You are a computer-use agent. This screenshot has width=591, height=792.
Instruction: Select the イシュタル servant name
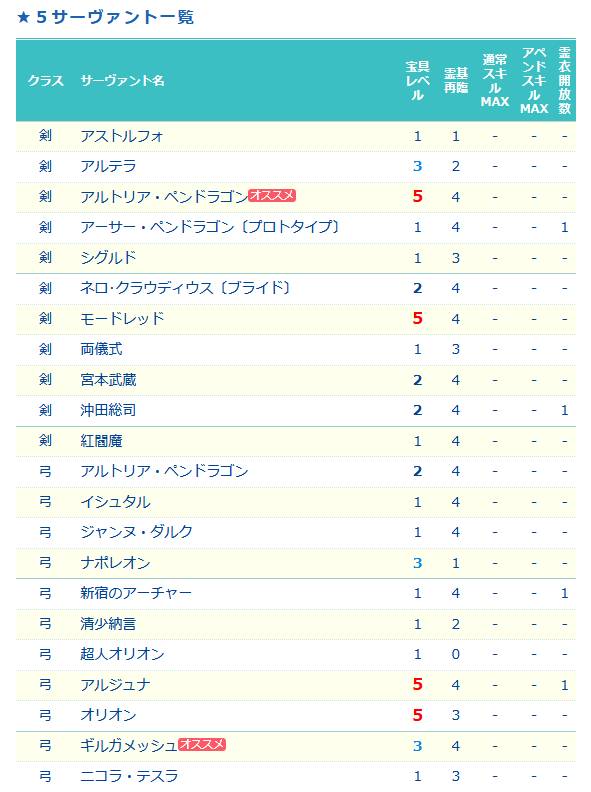tap(115, 502)
